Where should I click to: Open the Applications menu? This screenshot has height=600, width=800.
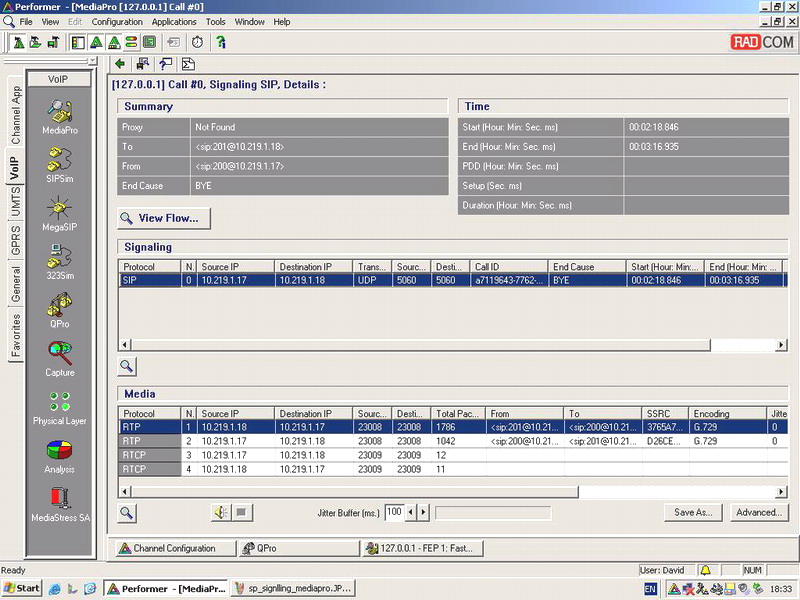coord(174,22)
